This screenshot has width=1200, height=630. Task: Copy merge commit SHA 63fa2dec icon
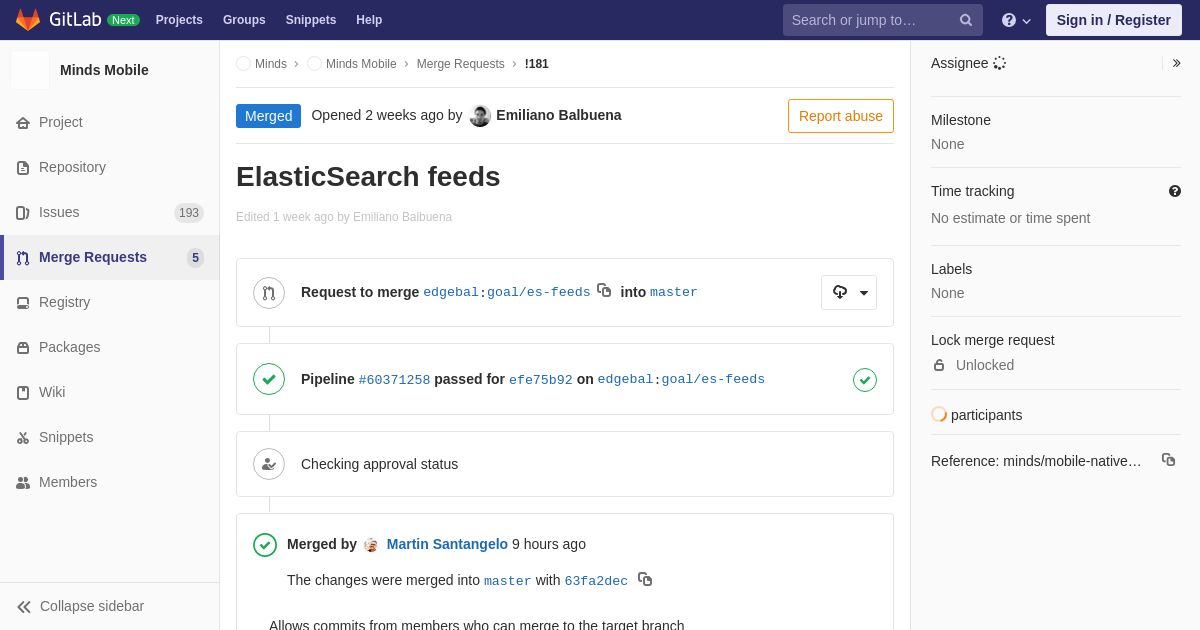point(645,579)
